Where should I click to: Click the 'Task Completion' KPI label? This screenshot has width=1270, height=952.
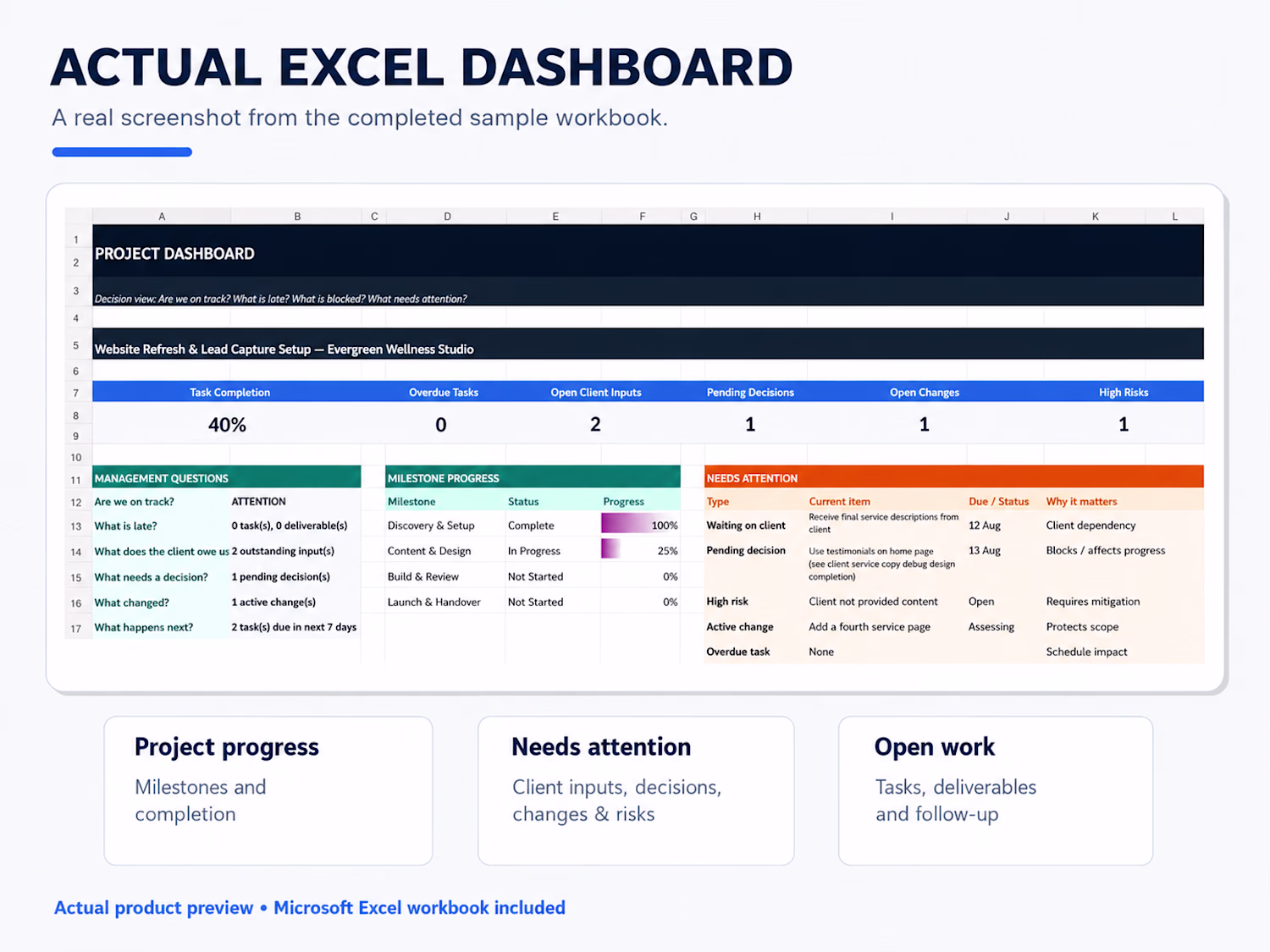point(229,393)
